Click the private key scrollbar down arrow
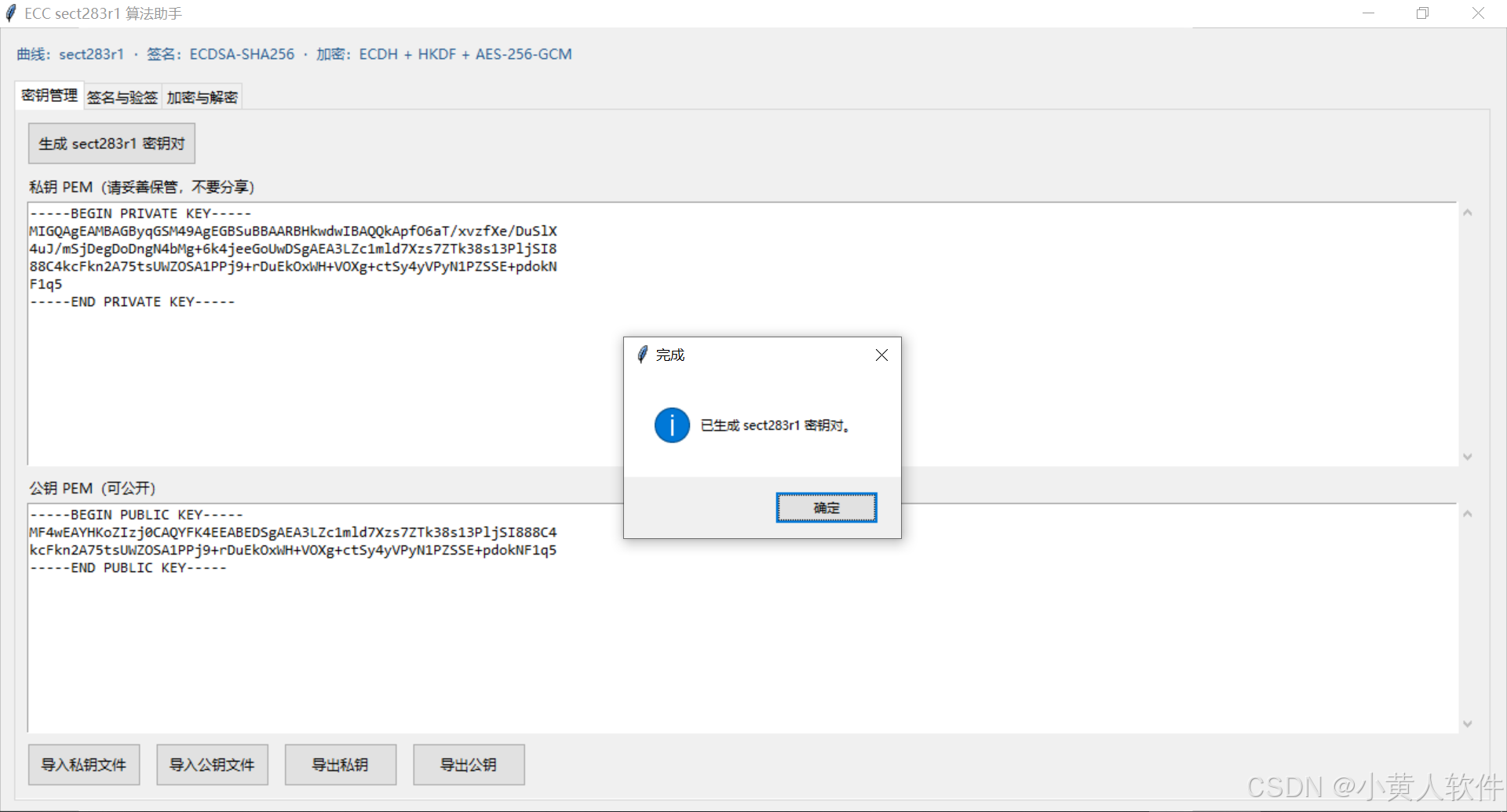This screenshot has width=1507, height=812. coord(1467,457)
